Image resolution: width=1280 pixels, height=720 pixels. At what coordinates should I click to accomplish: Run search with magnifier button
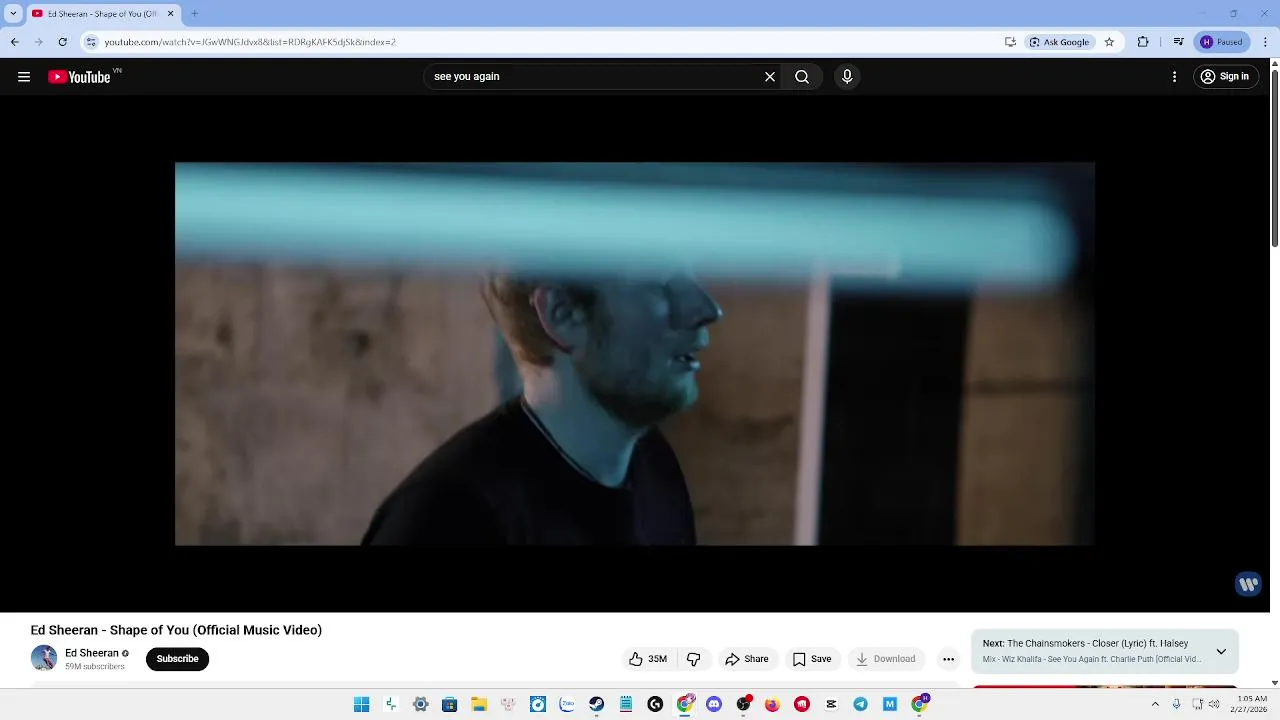(802, 77)
